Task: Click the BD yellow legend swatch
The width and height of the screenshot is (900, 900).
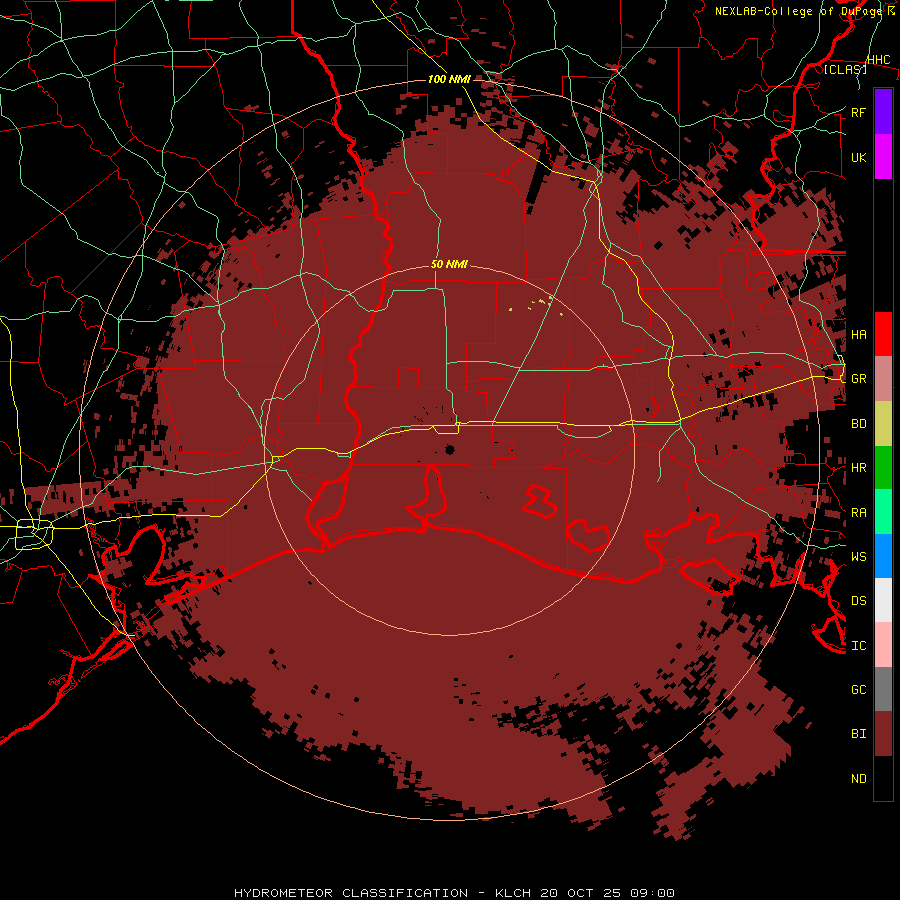Action: click(x=883, y=424)
